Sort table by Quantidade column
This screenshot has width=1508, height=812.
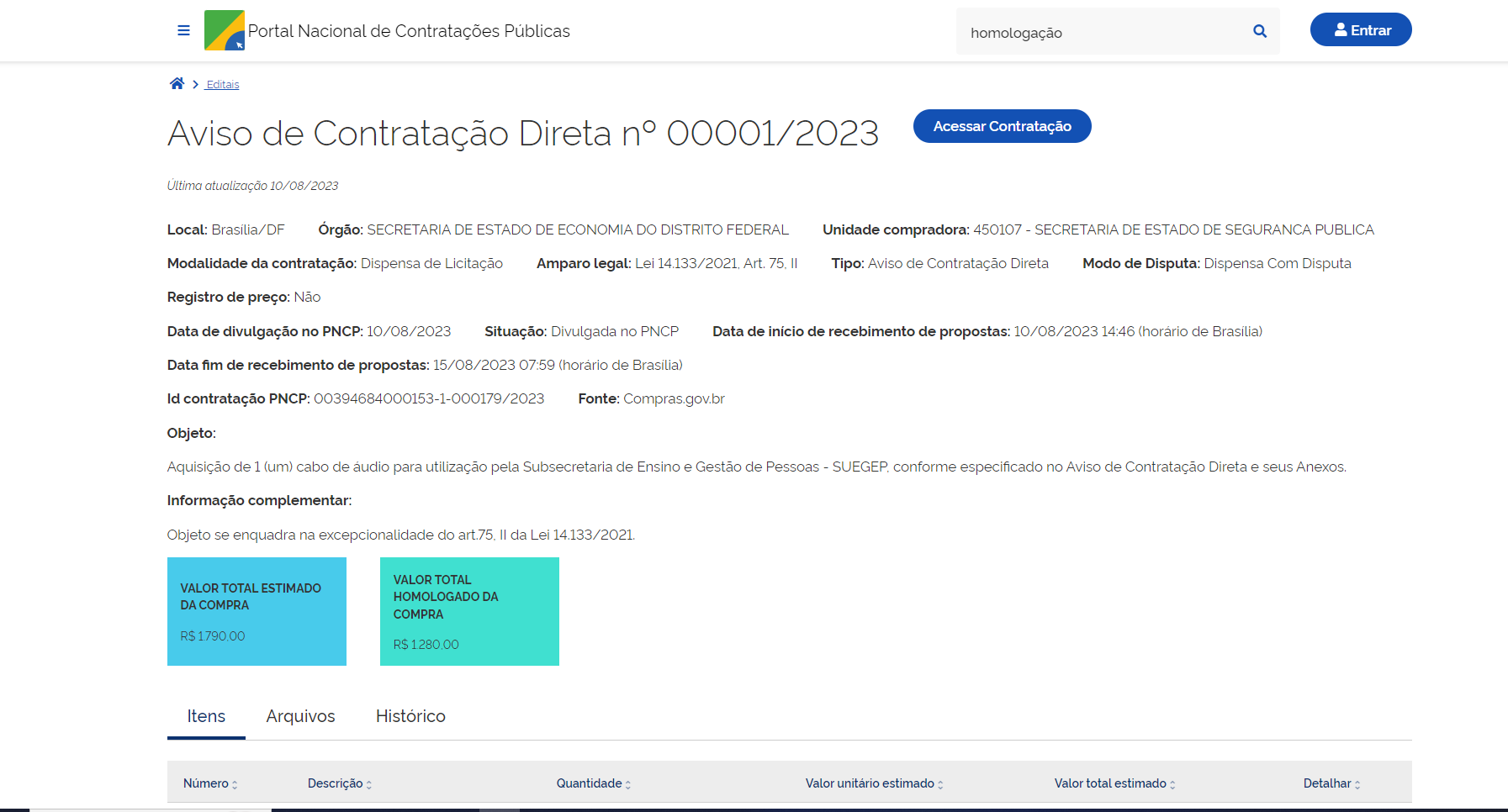[593, 783]
